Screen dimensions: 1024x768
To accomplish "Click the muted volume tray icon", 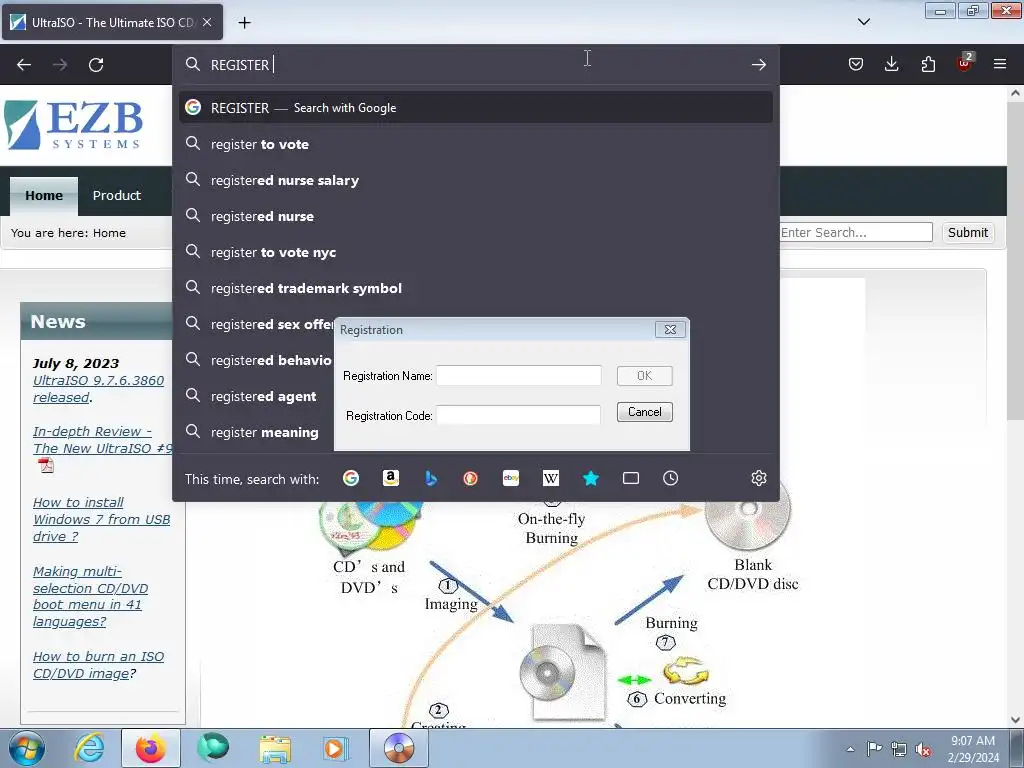I will tap(923, 749).
